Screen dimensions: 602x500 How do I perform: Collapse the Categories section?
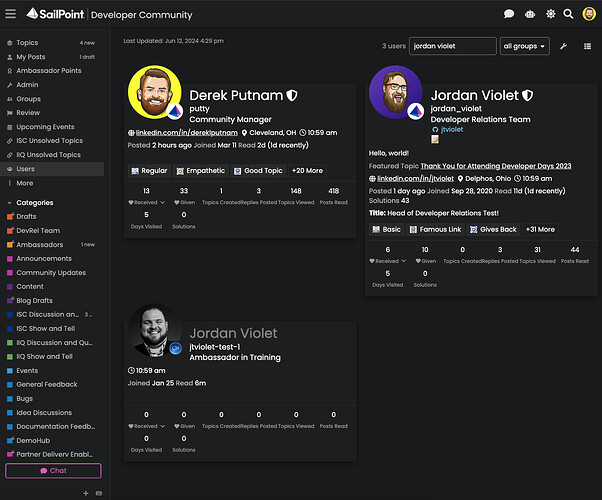pos(35,203)
